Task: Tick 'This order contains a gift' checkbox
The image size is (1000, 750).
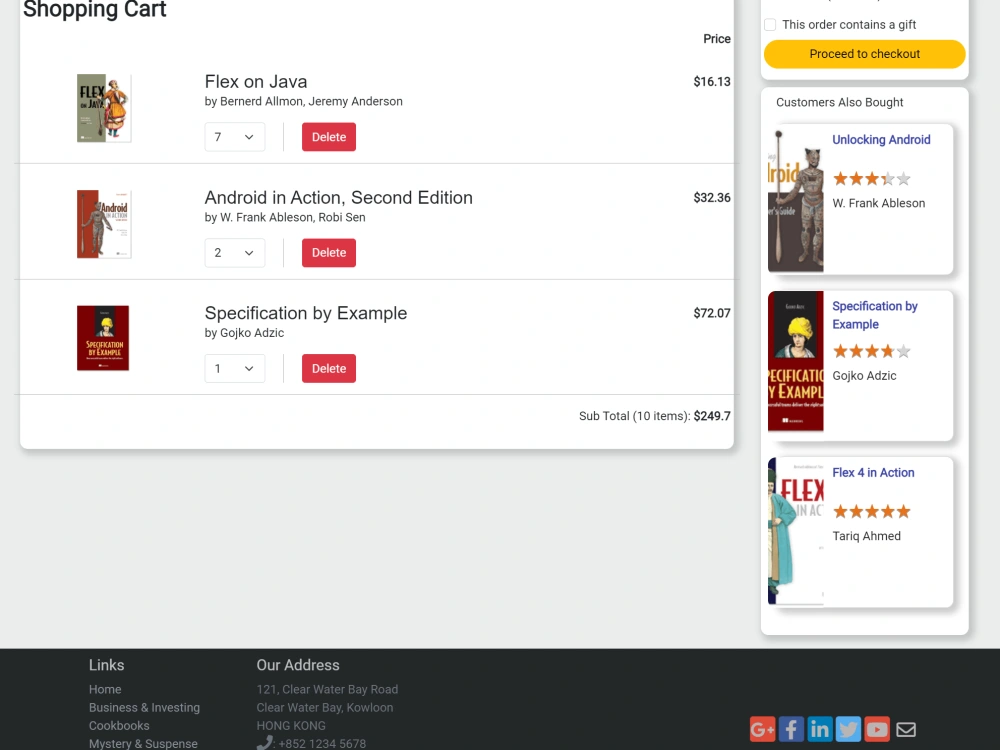Action: click(x=770, y=25)
